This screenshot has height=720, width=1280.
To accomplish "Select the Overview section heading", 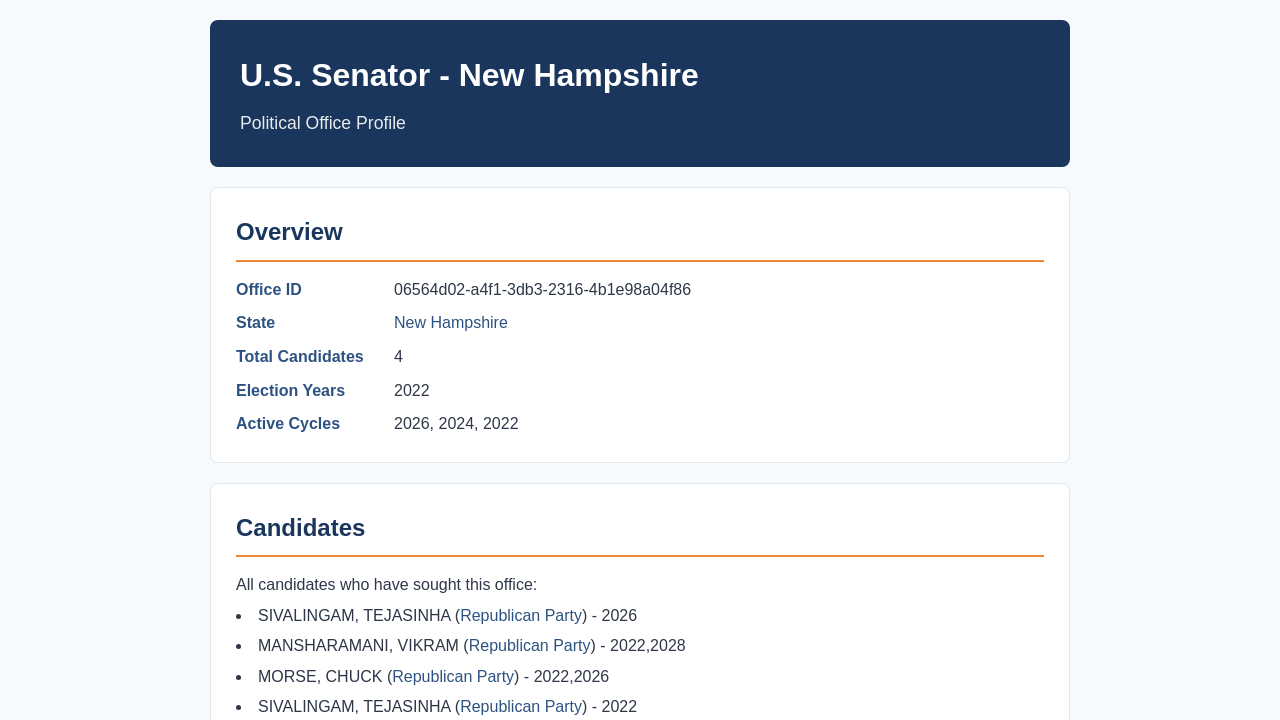I will click(x=289, y=232).
